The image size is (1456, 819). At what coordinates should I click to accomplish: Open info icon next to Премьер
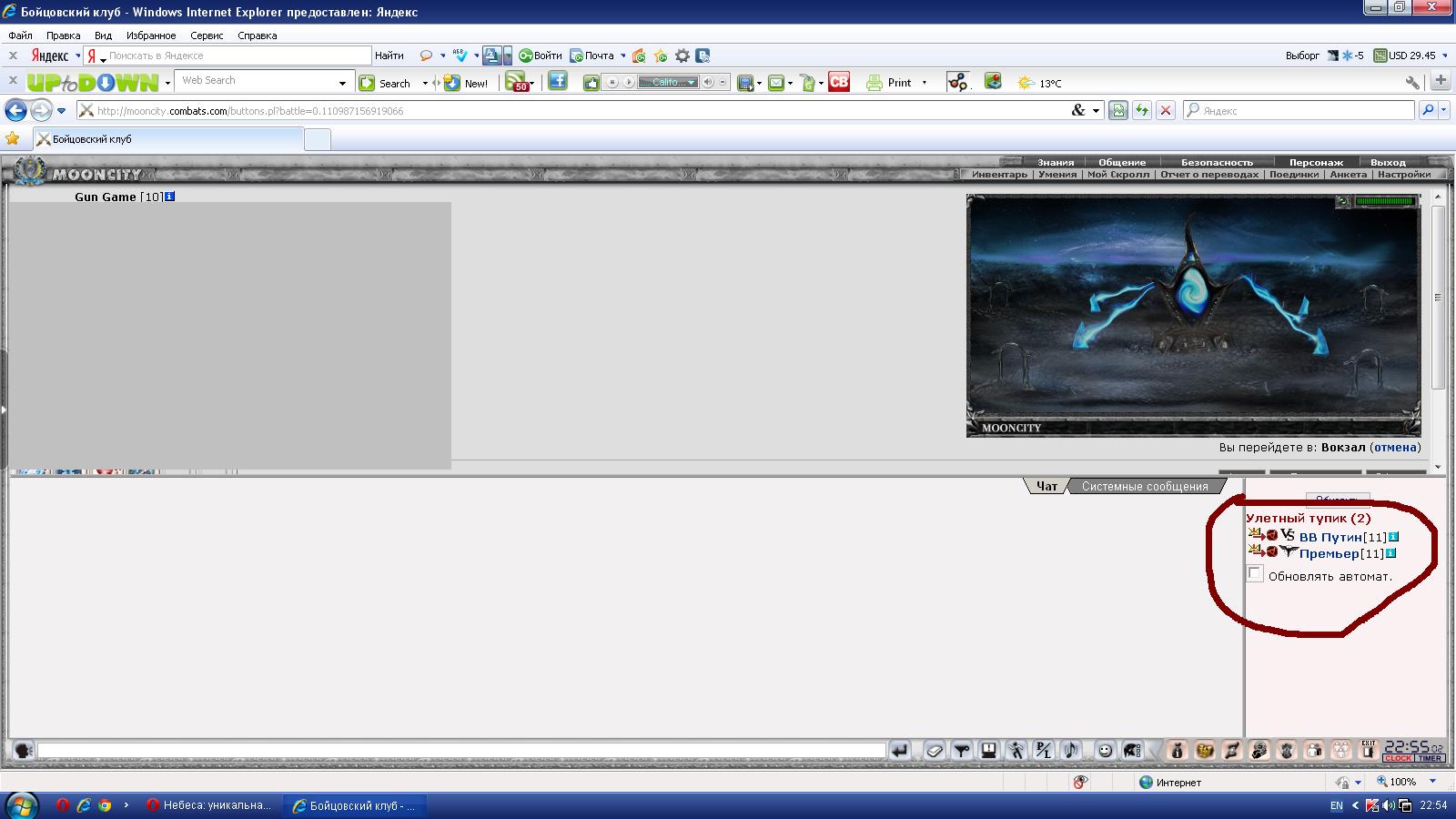click(1390, 553)
